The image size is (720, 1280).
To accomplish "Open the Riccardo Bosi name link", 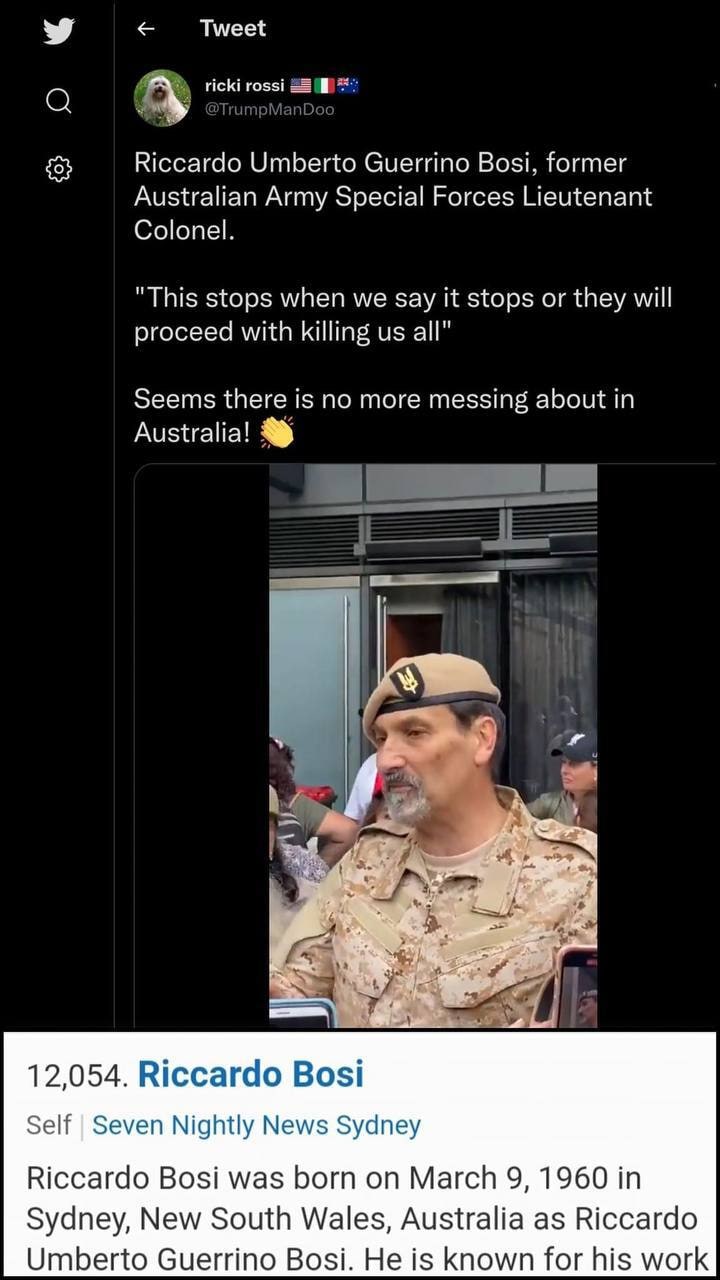I will (250, 1074).
